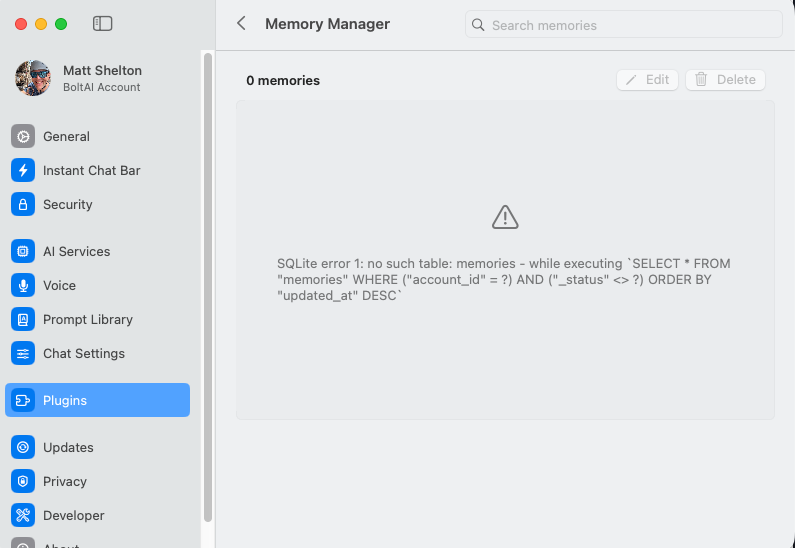The width and height of the screenshot is (795, 548).
Task: Open the Developer settings section
Action: (x=97, y=516)
